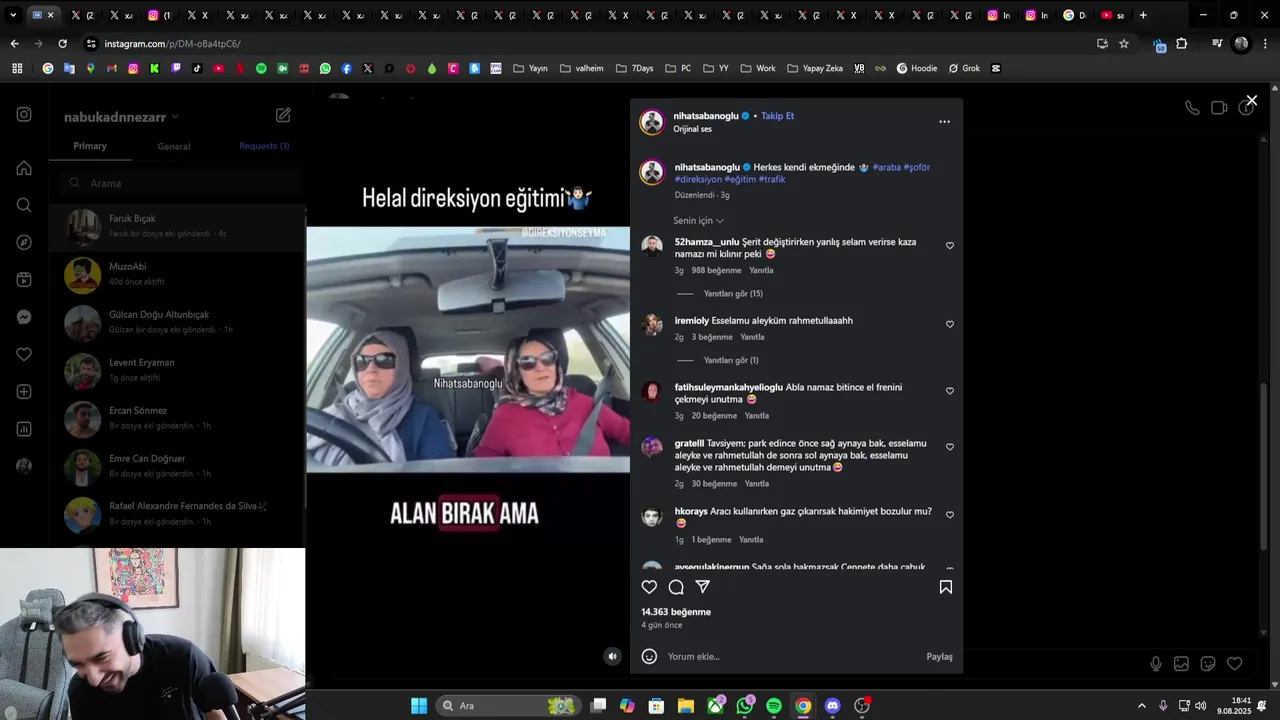Screen dimensions: 1280x720
Task: Open the nihatsabanoglu profile name in header
Action: [705, 116]
